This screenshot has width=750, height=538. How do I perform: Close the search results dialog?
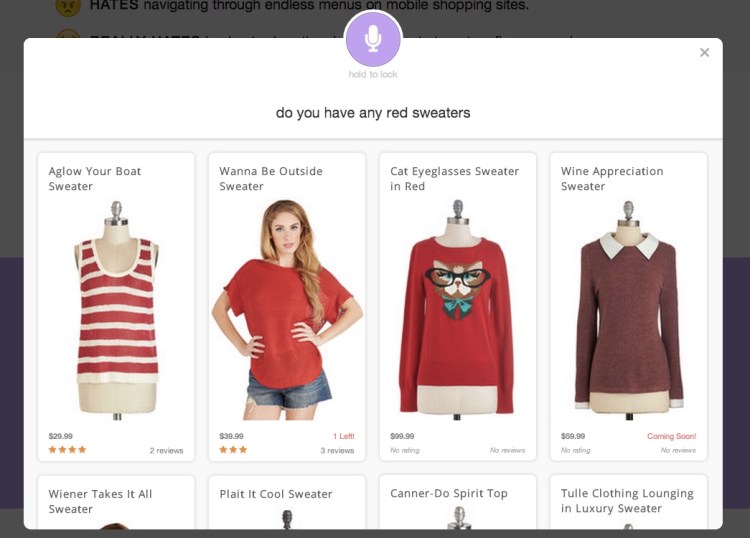(x=704, y=53)
